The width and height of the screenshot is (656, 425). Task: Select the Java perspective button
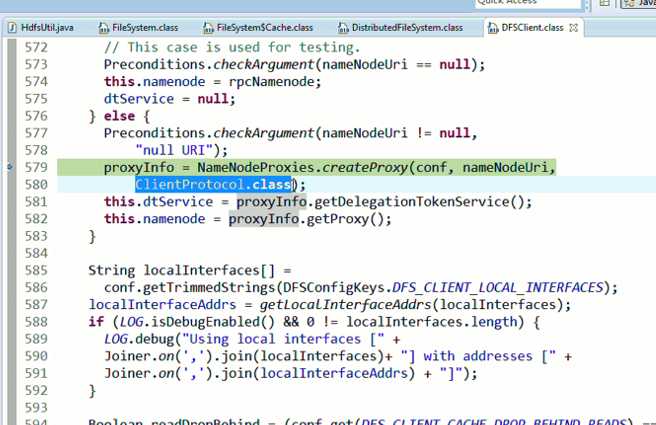point(638,3)
